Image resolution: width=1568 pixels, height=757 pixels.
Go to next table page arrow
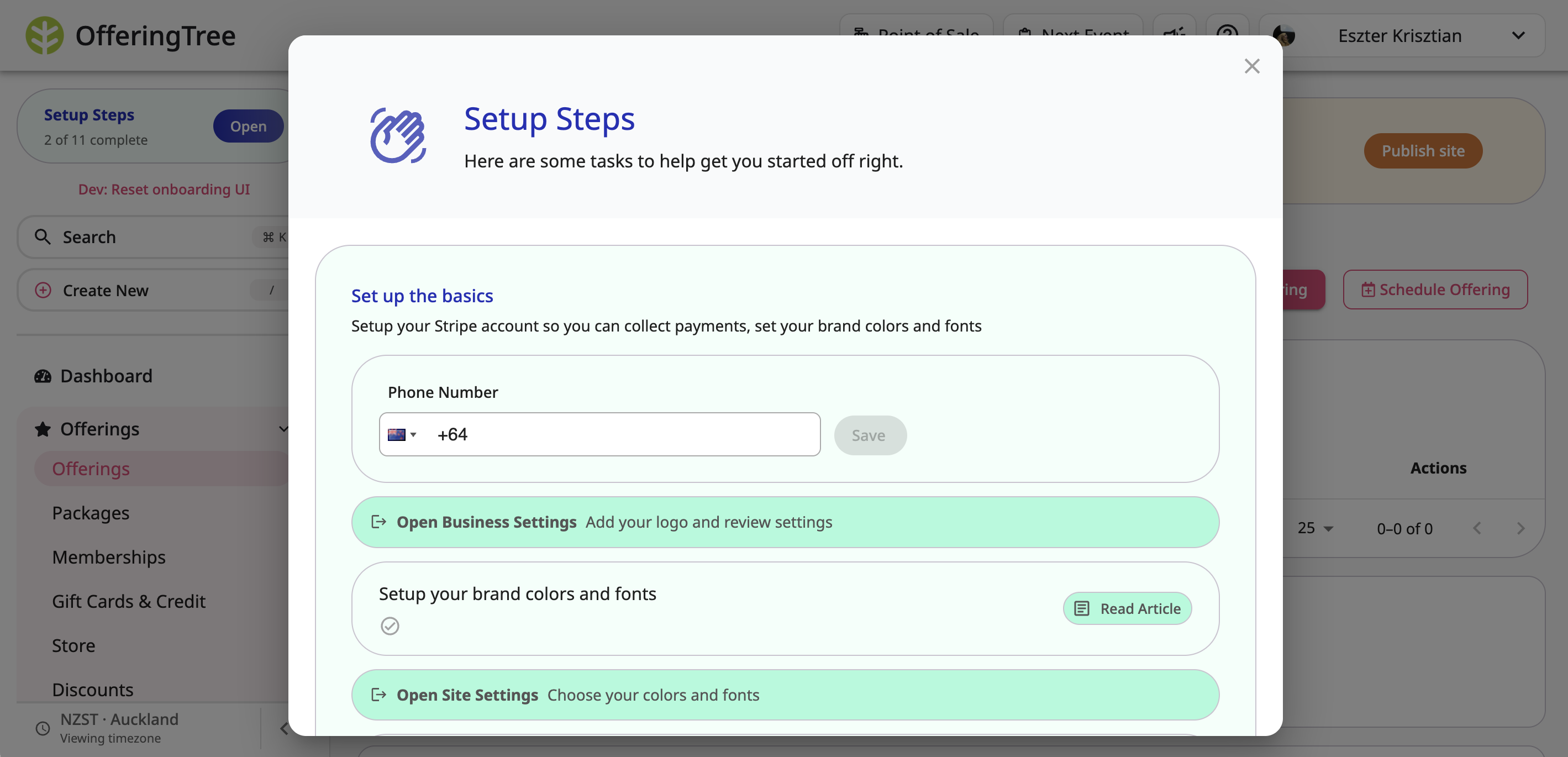coord(1520,528)
